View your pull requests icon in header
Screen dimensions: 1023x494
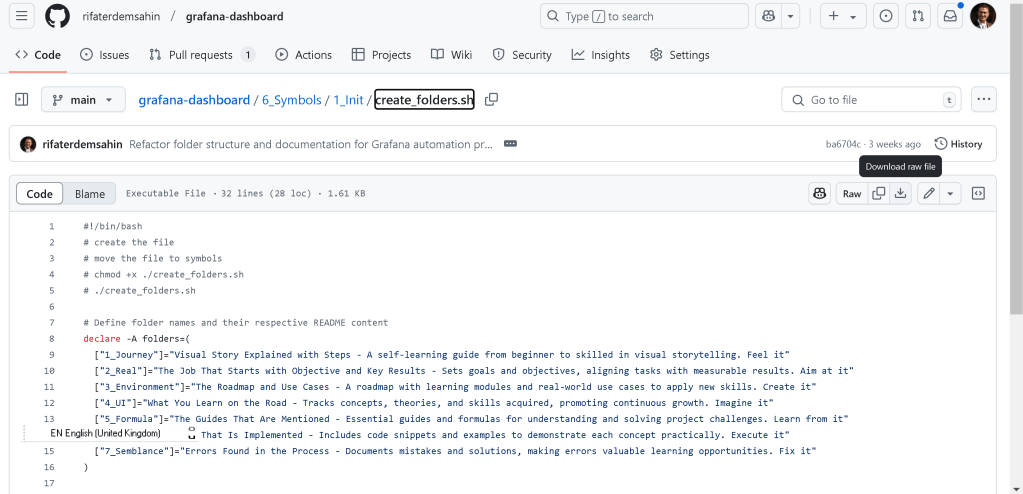click(x=918, y=16)
